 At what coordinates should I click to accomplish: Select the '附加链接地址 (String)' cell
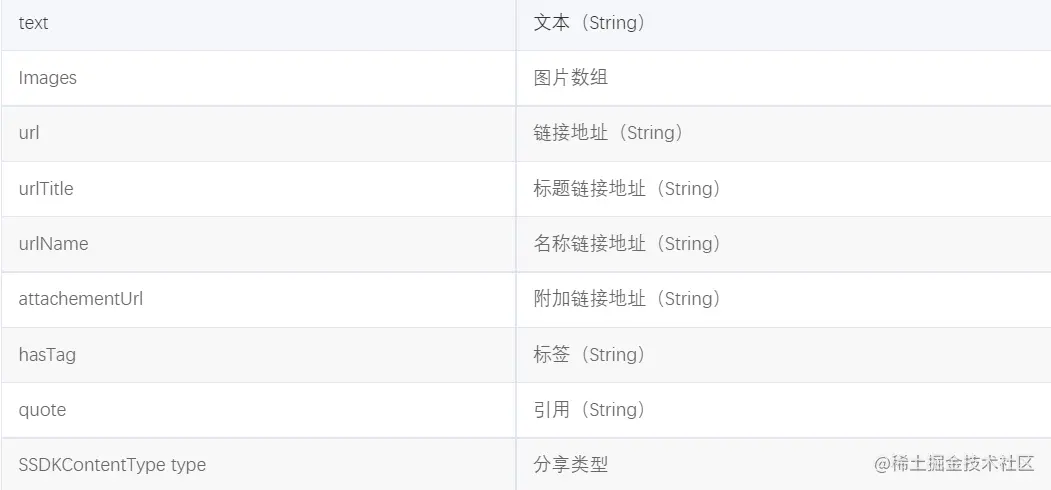point(627,298)
